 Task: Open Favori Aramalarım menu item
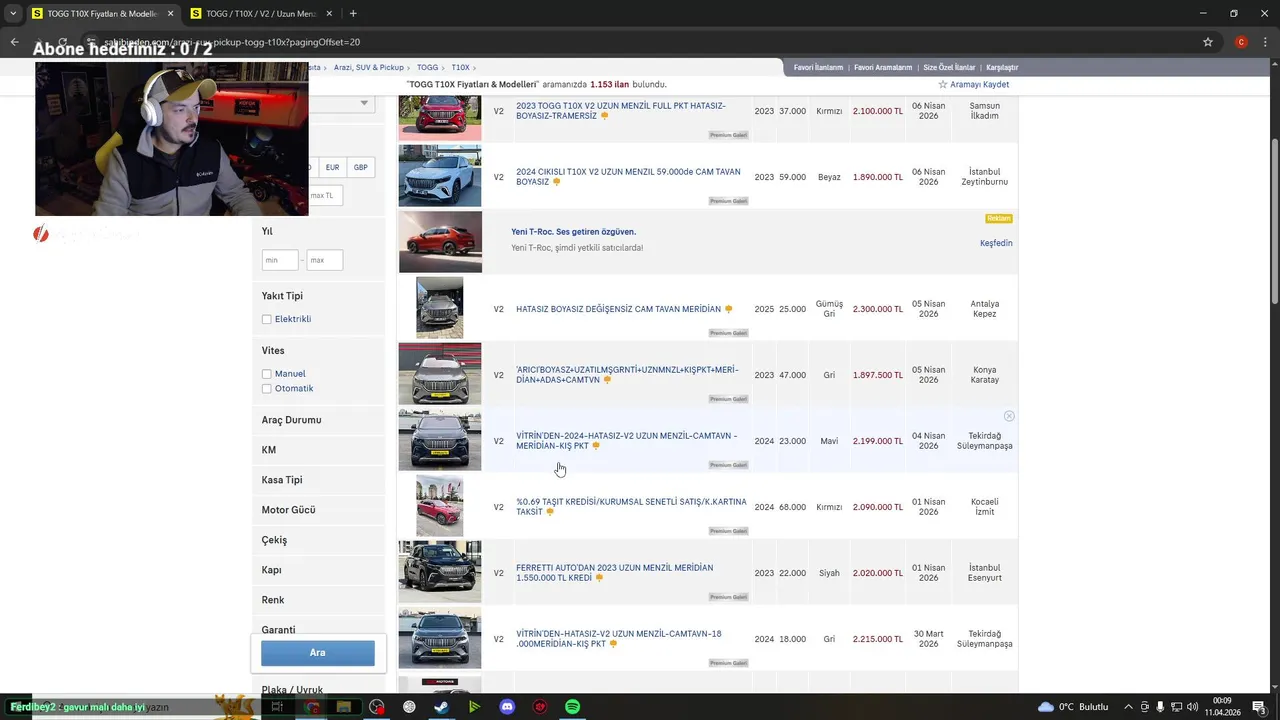(883, 68)
